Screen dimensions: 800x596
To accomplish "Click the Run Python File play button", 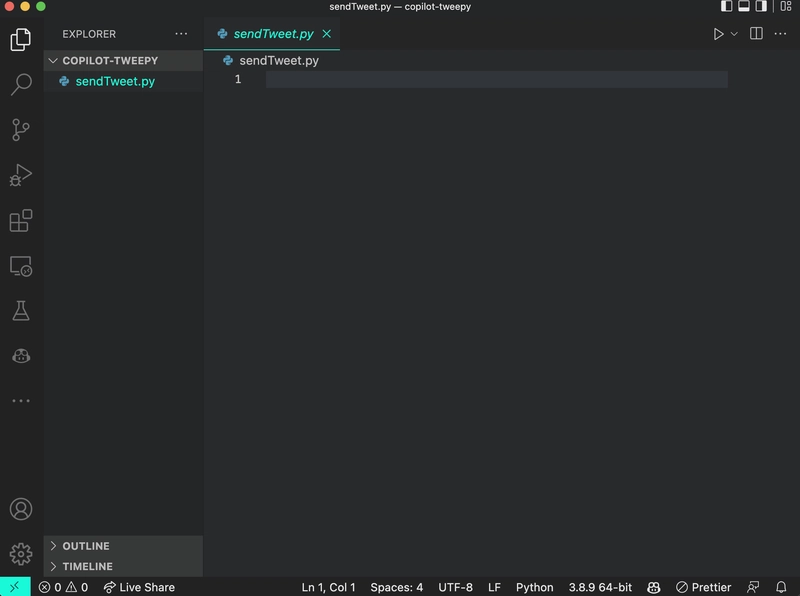I will (x=718, y=34).
